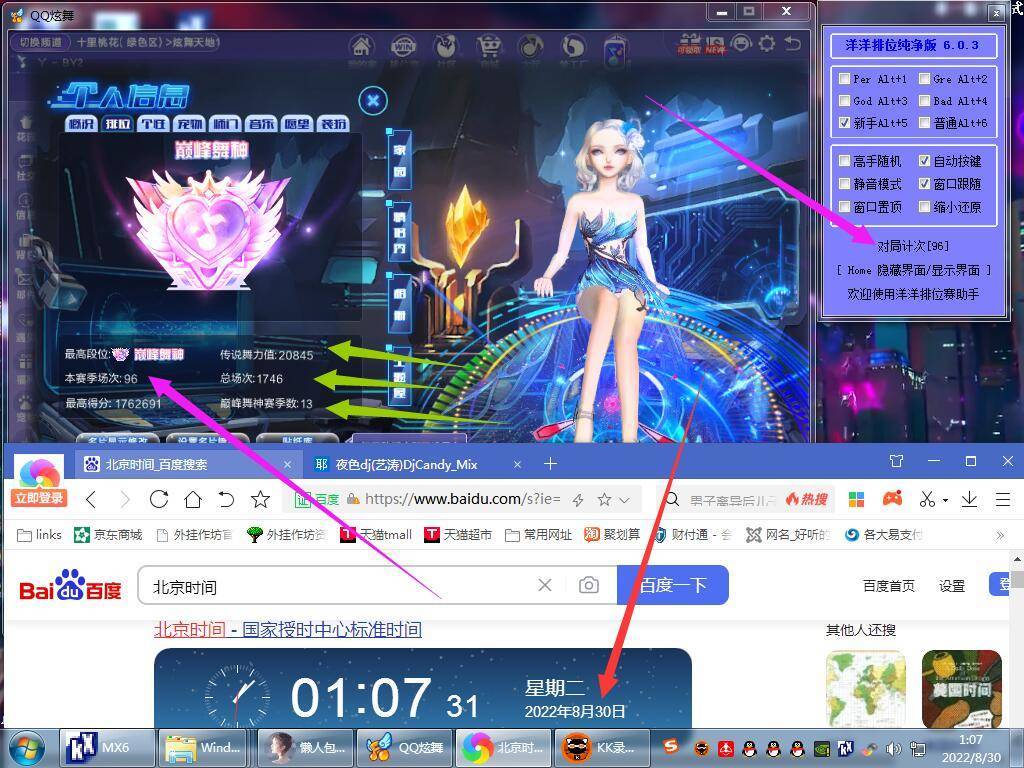This screenshot has width=1024, height=768.
Task: Enable the 普通Alt+6 checkbox
Action: pos(924,122)
